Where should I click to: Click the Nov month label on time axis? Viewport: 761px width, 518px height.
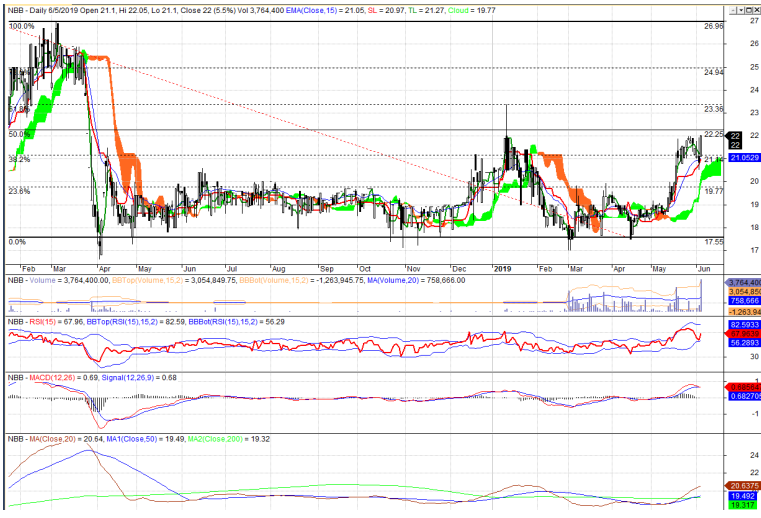coord(414,268)
